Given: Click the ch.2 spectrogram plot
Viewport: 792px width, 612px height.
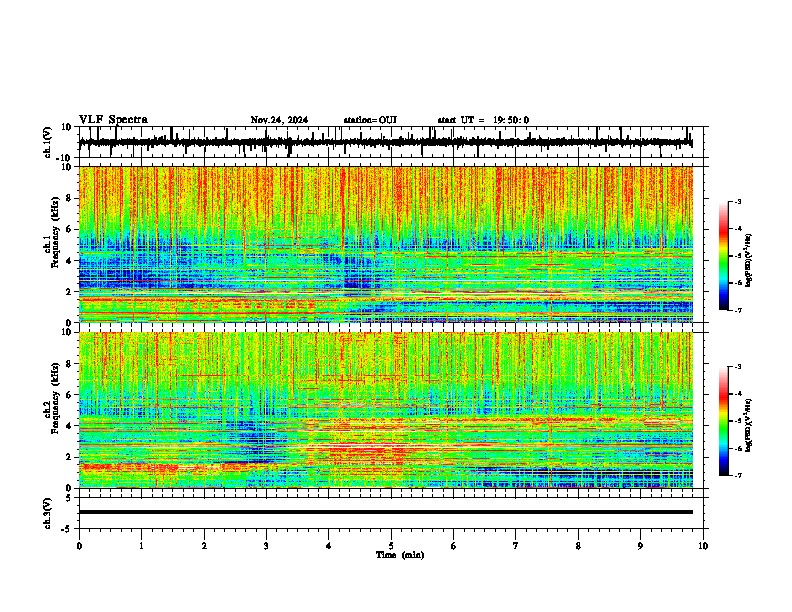Looking at the screenshot, I should pos(386,410).
